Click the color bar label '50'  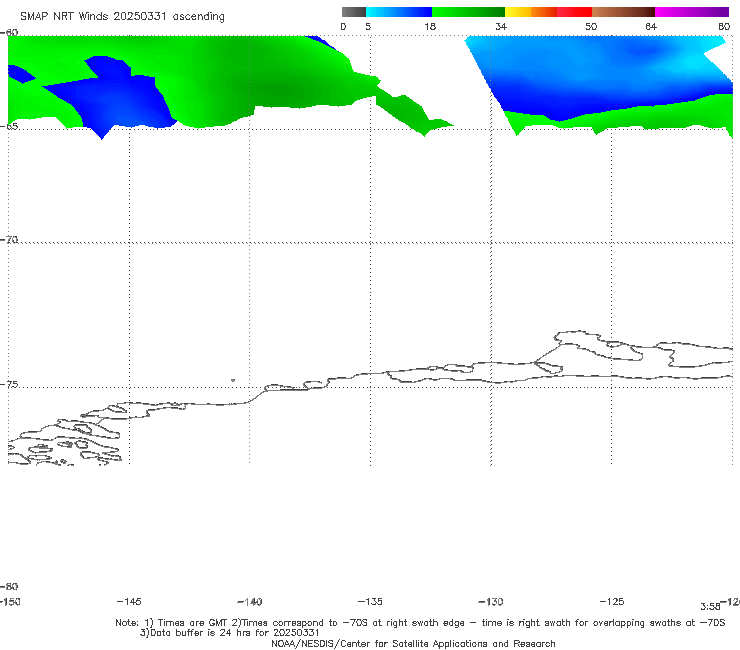[591, 27]
